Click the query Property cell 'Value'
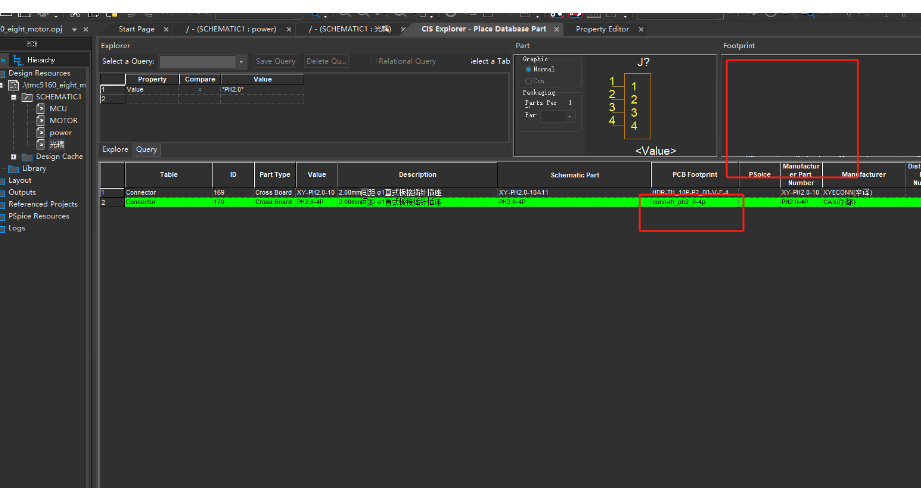This screenshot has width=921, height=488. 152,90
